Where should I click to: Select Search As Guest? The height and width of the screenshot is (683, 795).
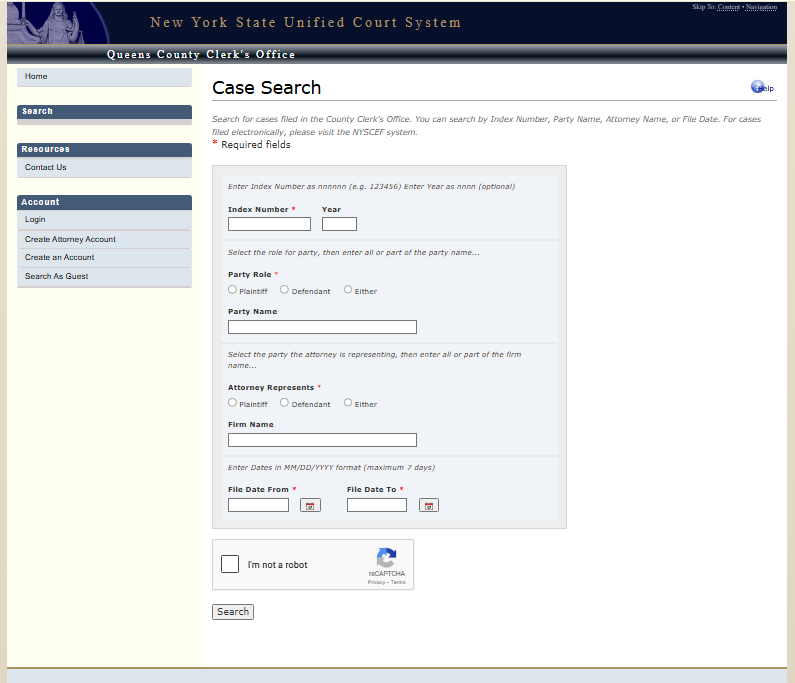click(56, 277)
